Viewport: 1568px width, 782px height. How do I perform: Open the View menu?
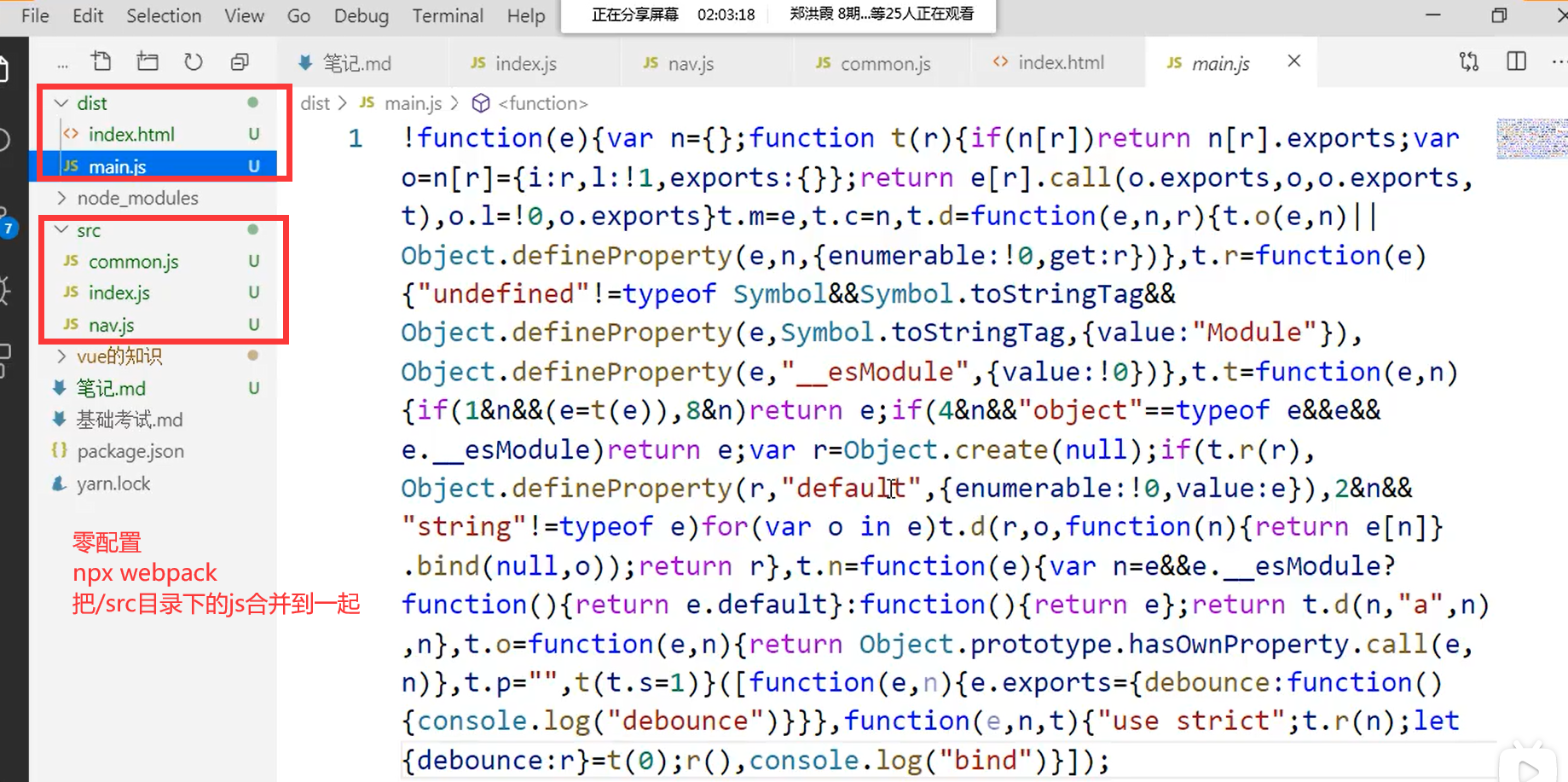(x=245, y=15)
